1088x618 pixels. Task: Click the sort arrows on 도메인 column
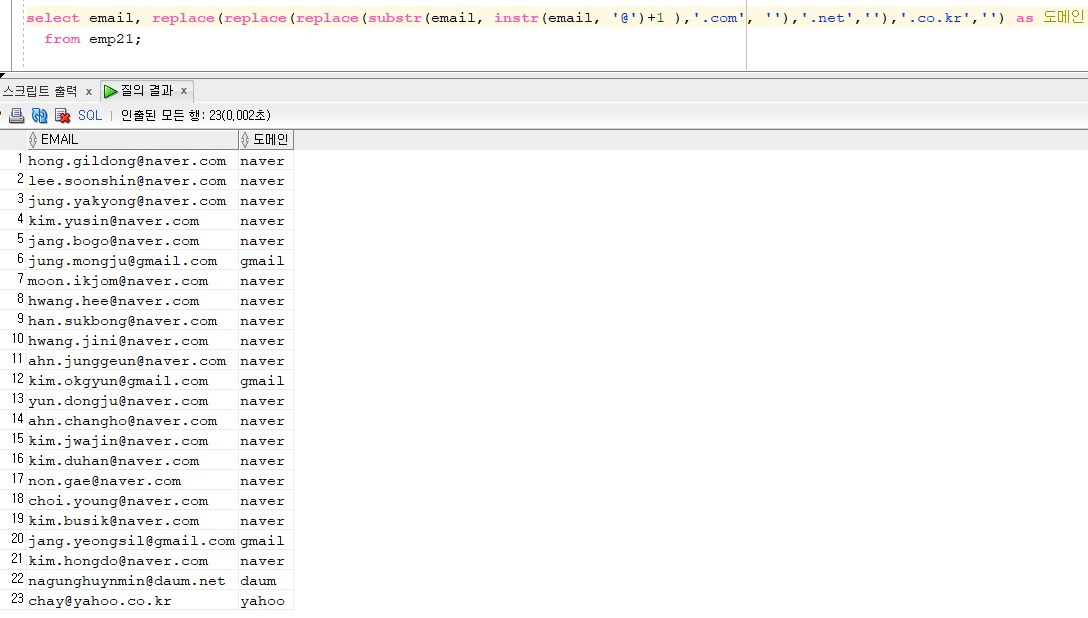(x=244, y=139)
